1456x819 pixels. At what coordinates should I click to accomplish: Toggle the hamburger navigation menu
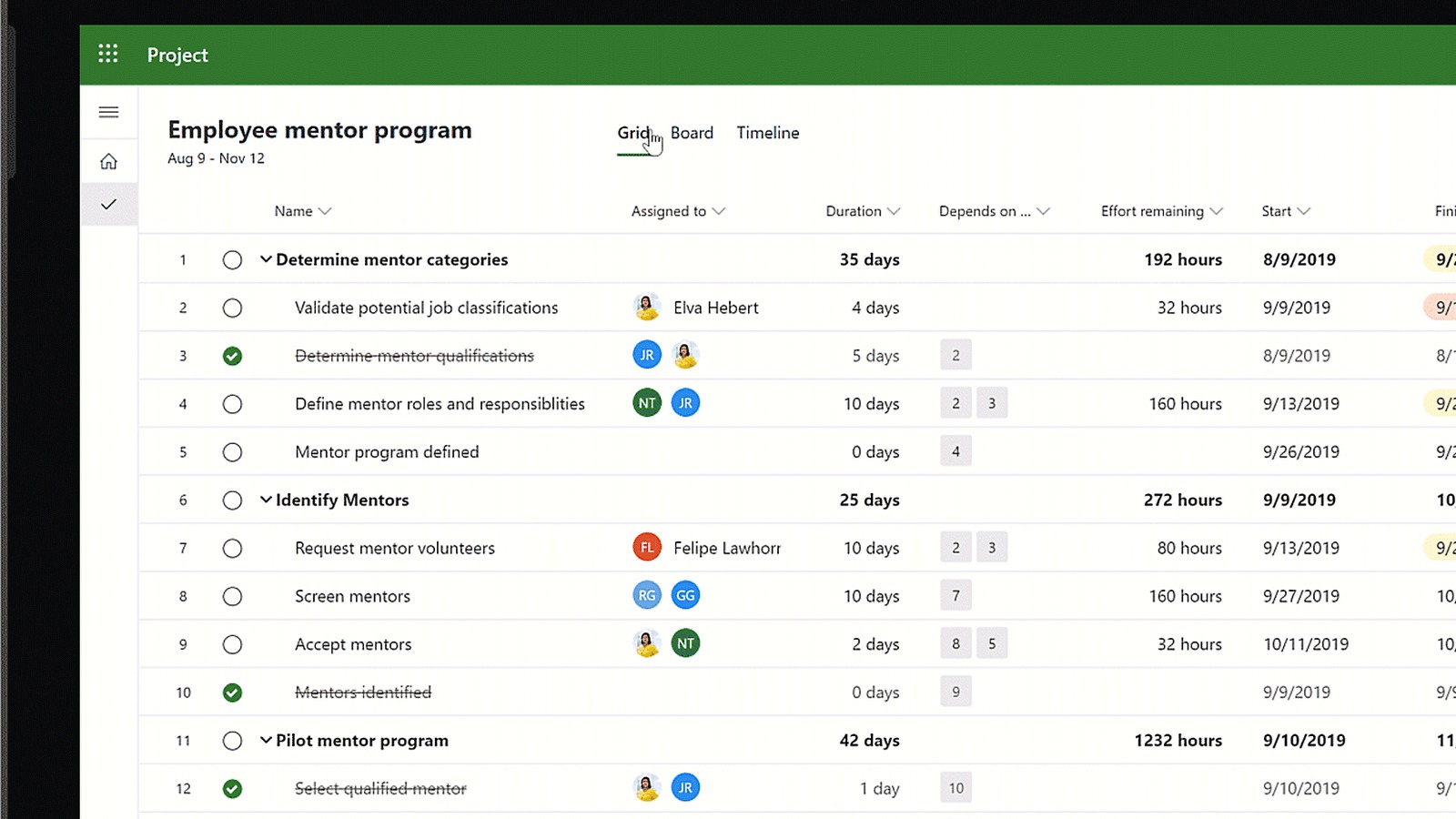(x=108, y=112)
